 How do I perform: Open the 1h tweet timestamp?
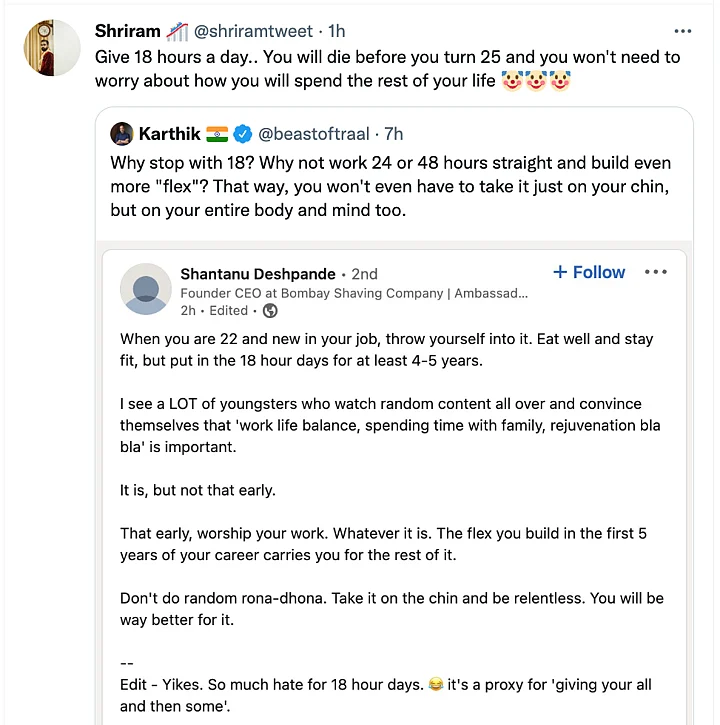pyautogui.click(x=337, y=31)
